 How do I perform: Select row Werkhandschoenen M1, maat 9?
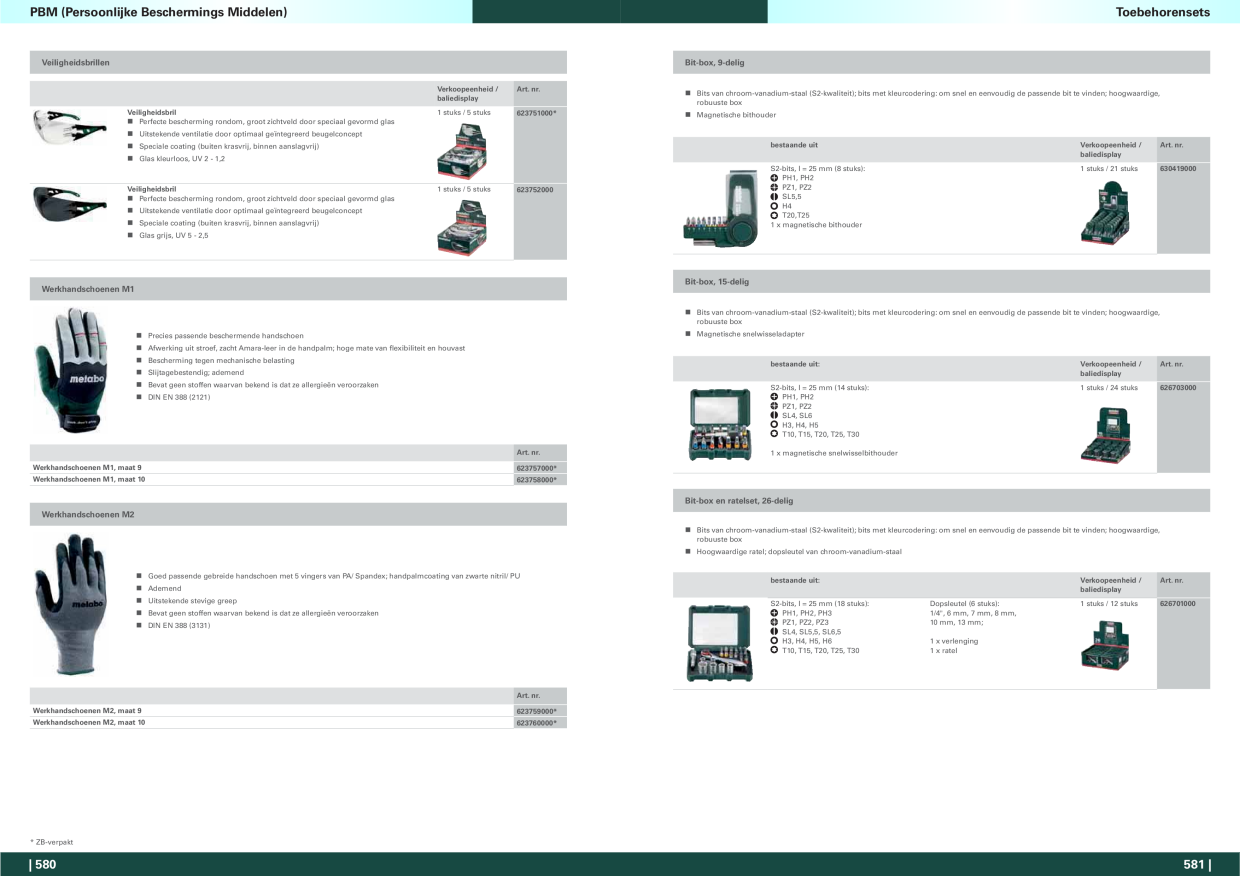(298, 468)
